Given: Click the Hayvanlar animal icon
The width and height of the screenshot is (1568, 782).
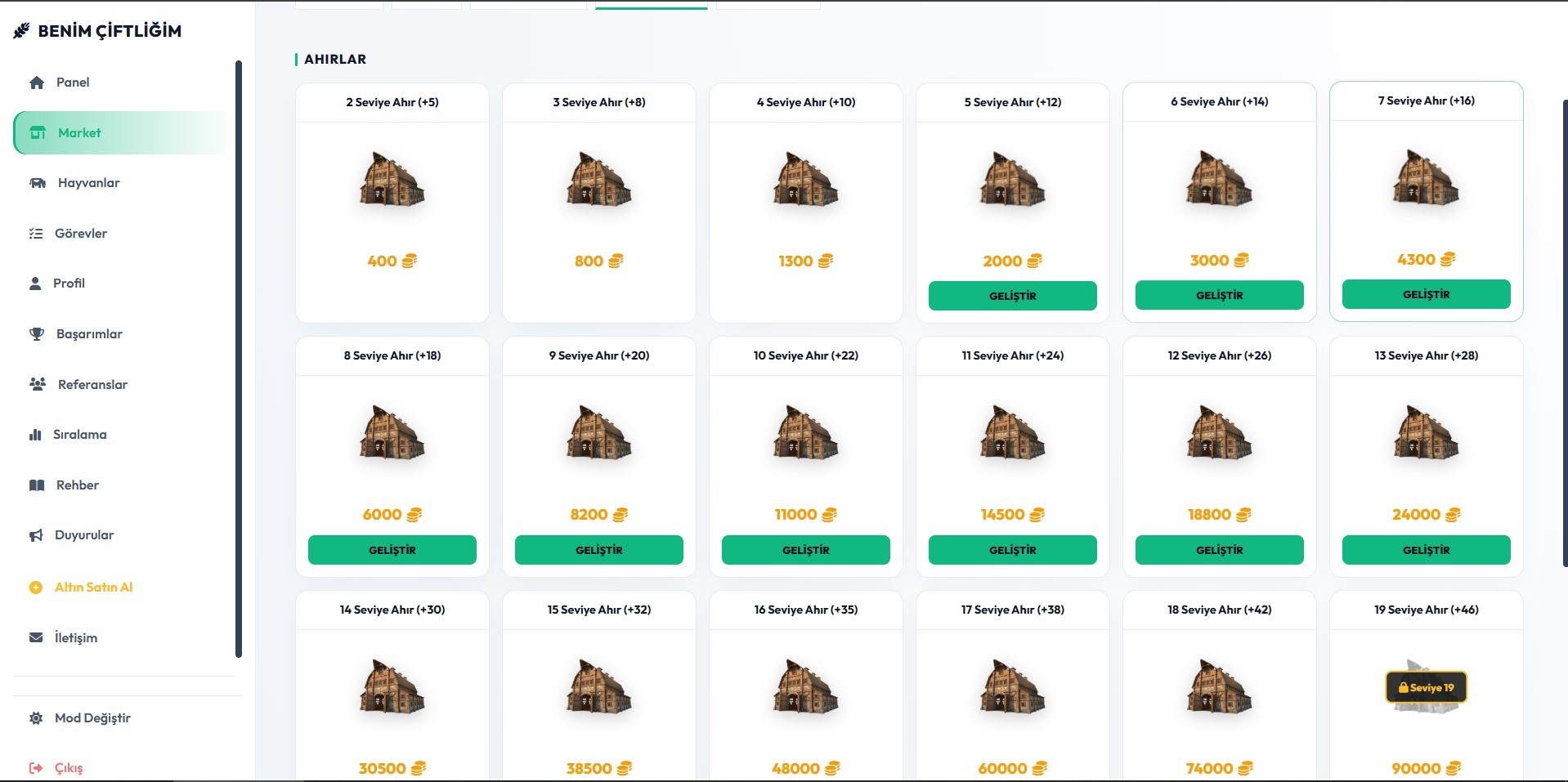Looking at the screenshot, I should click(38, 183).
